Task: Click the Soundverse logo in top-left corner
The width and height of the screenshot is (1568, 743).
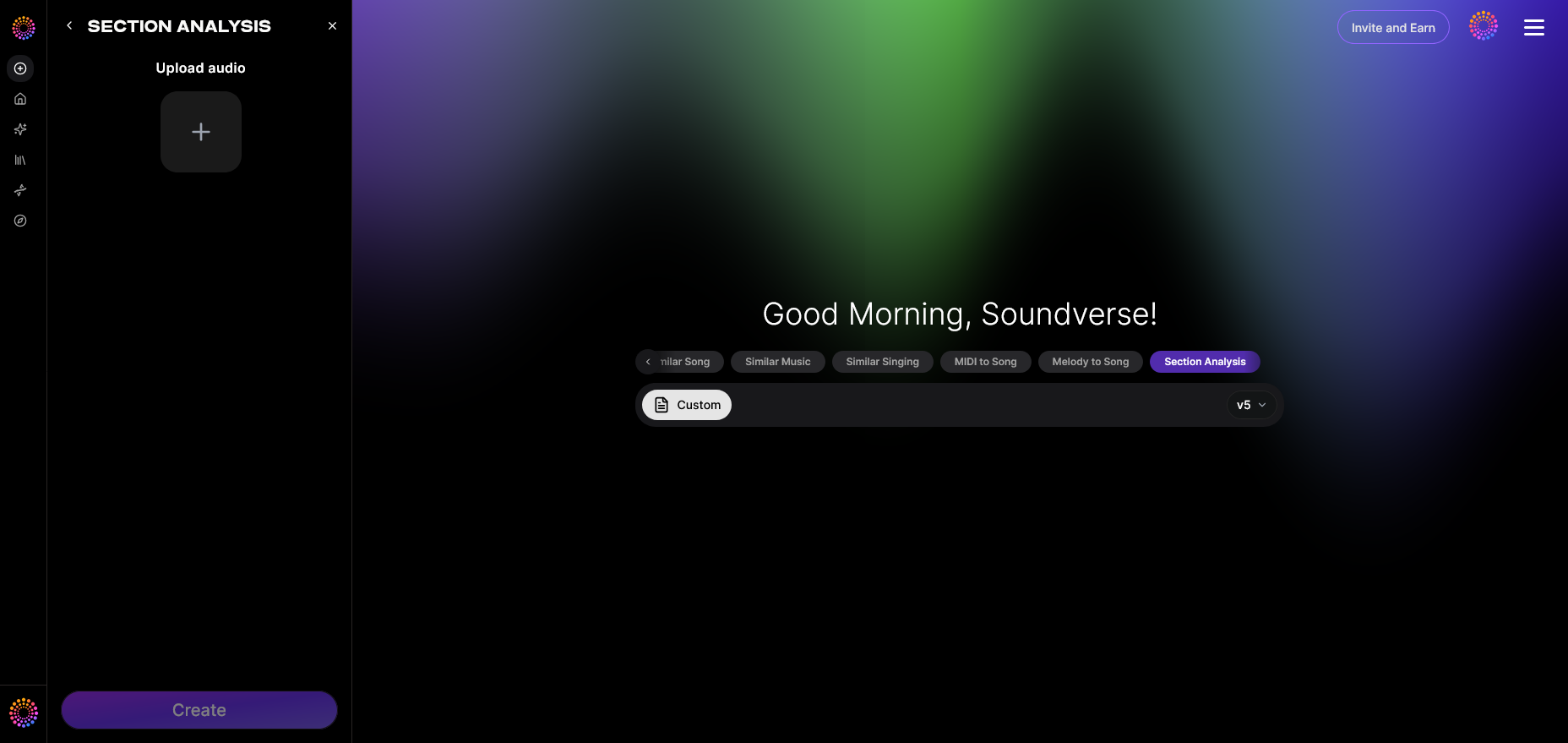Action: pos(24,28)
